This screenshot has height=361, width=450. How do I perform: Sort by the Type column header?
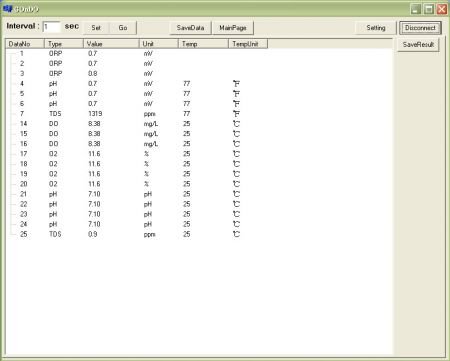point(64,44)
